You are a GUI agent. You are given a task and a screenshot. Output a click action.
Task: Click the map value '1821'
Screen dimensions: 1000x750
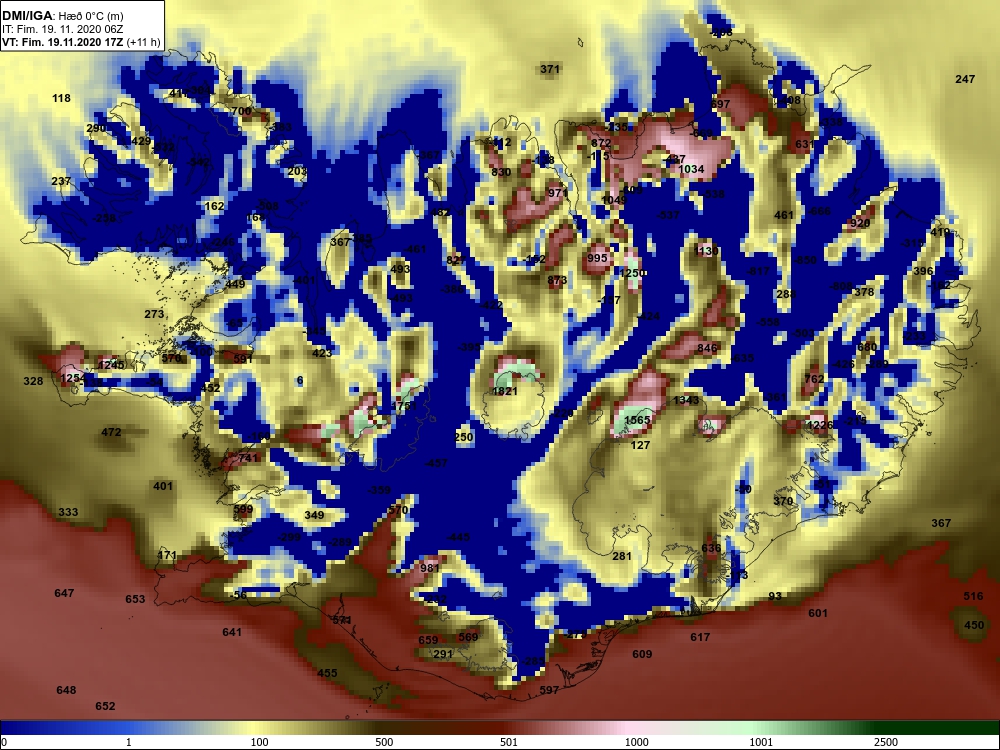[x=504, y=391]
